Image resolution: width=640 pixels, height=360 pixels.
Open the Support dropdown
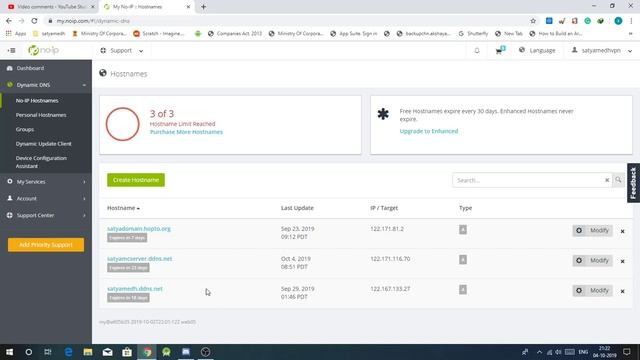point(122,51)
